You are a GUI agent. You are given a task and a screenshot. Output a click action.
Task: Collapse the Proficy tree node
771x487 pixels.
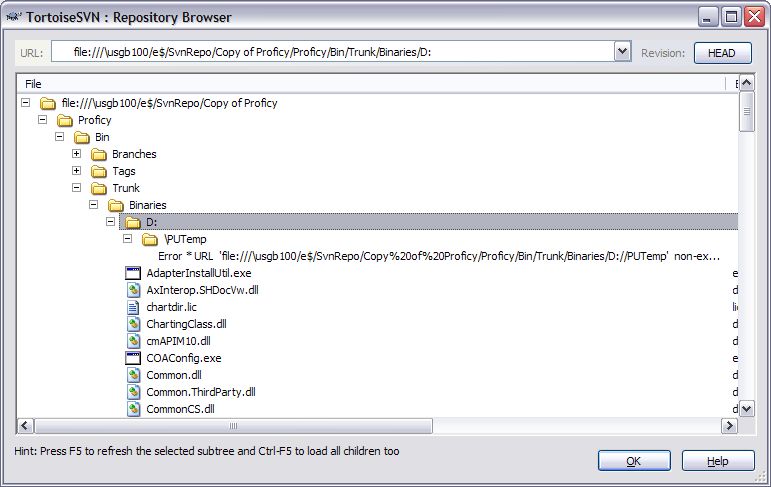[43, 120]
